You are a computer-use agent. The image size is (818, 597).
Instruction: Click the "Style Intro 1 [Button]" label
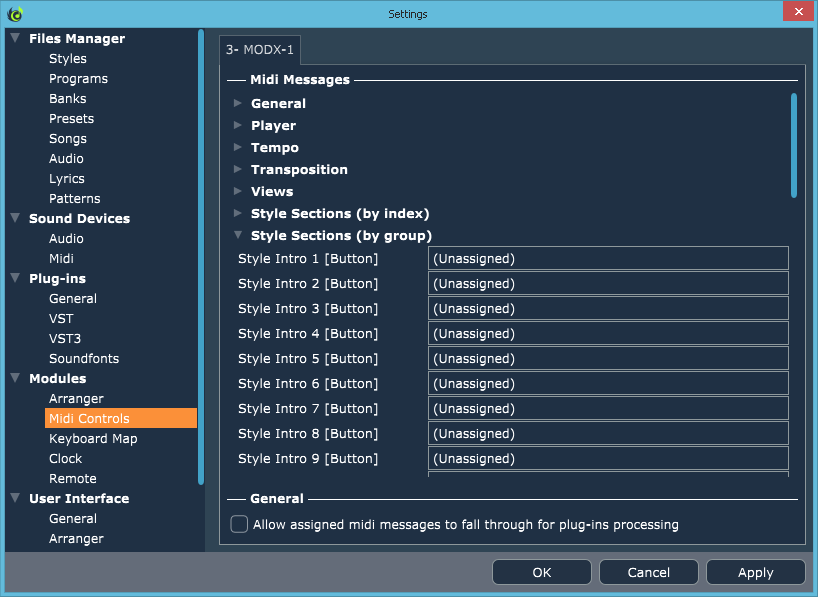point(308,258)
